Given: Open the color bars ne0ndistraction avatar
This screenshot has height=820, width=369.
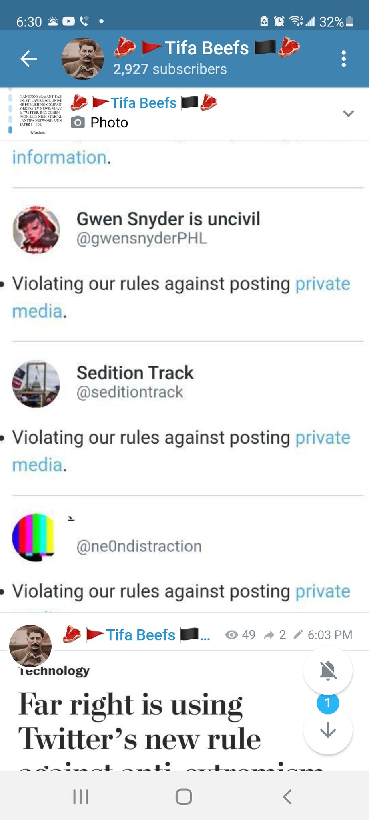Looking at the screenshot, I should [35, 537].
